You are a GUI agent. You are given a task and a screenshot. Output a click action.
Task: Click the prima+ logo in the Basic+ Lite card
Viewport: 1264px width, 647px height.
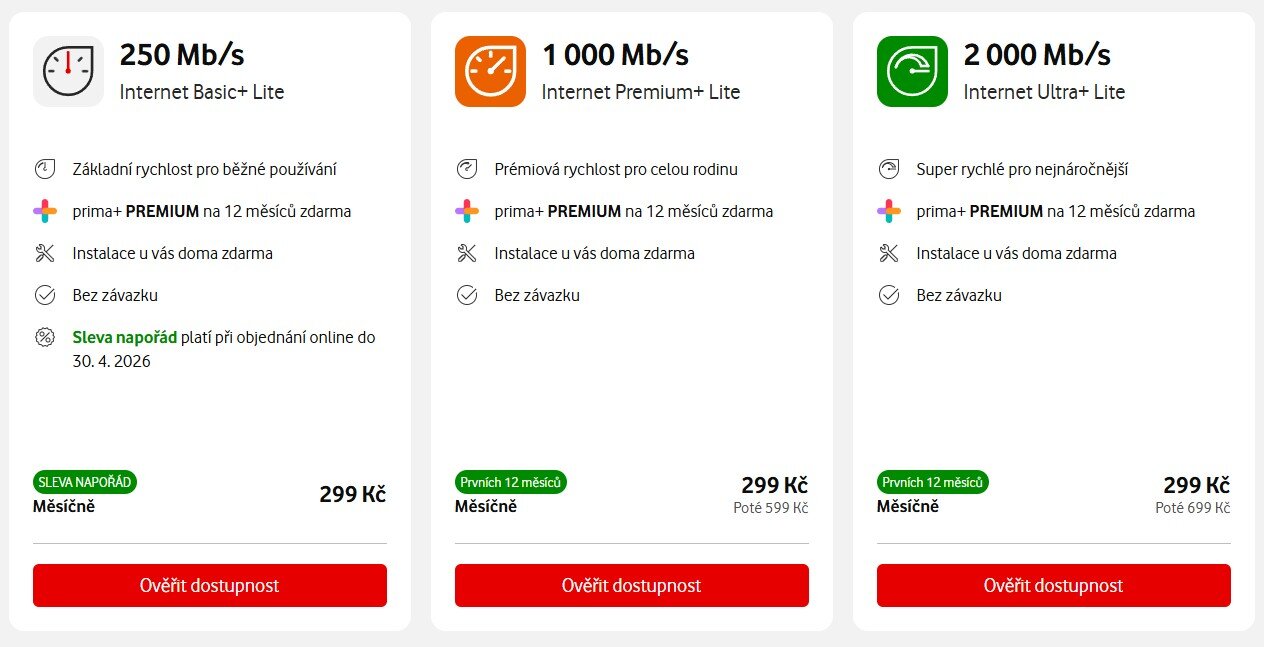45,211
